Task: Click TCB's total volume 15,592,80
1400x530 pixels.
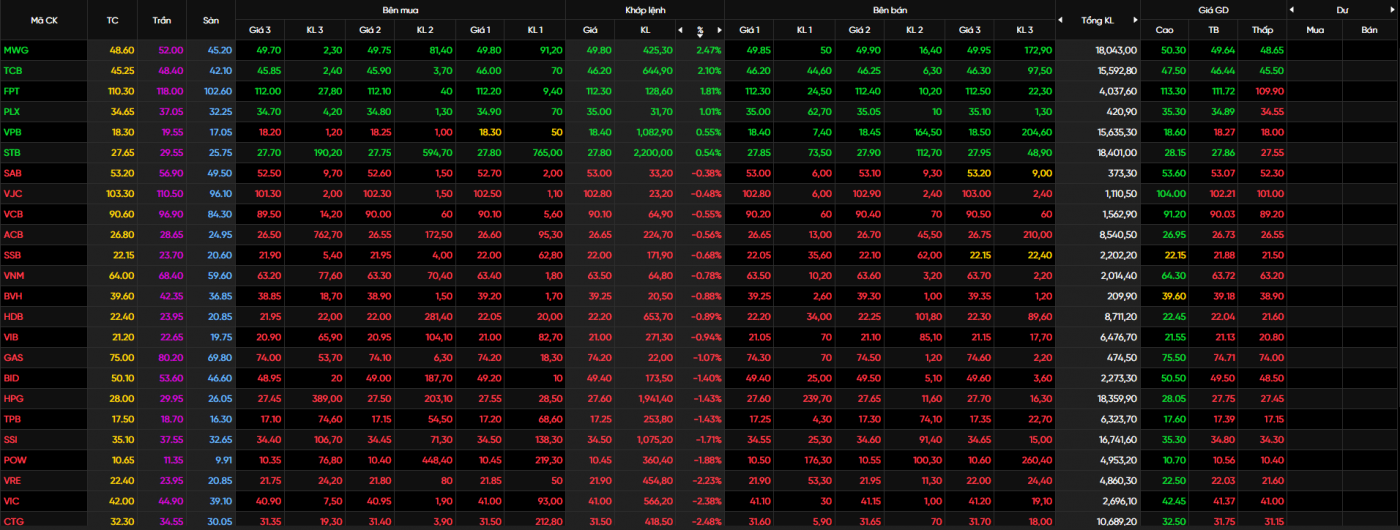Action: click(1115, 71)
